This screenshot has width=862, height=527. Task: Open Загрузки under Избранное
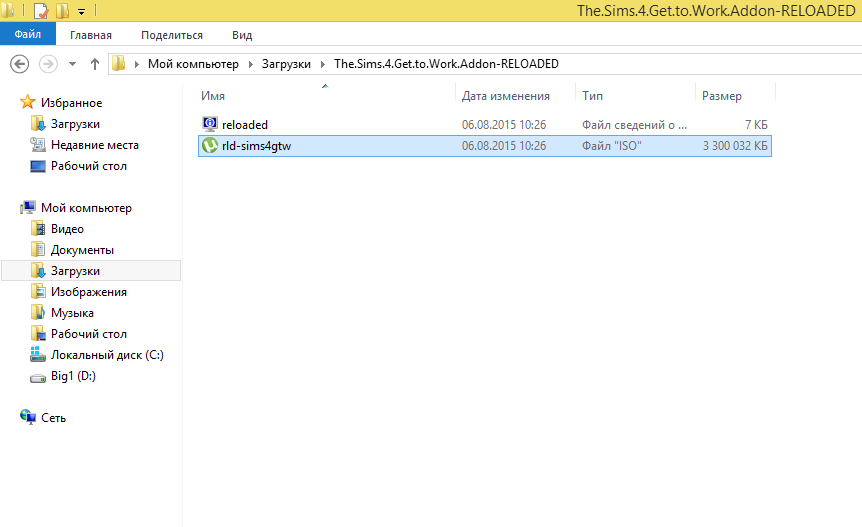[75, 124]
